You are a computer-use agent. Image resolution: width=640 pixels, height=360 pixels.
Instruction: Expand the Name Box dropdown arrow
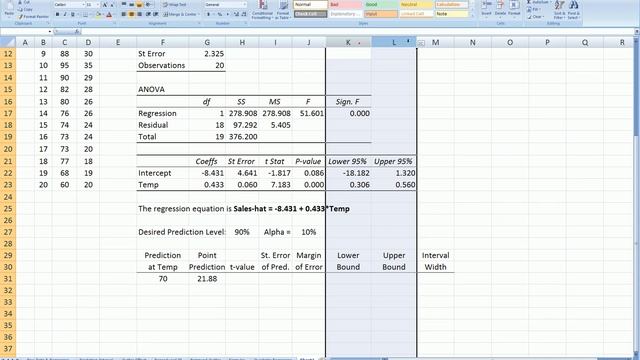[50, 31]
